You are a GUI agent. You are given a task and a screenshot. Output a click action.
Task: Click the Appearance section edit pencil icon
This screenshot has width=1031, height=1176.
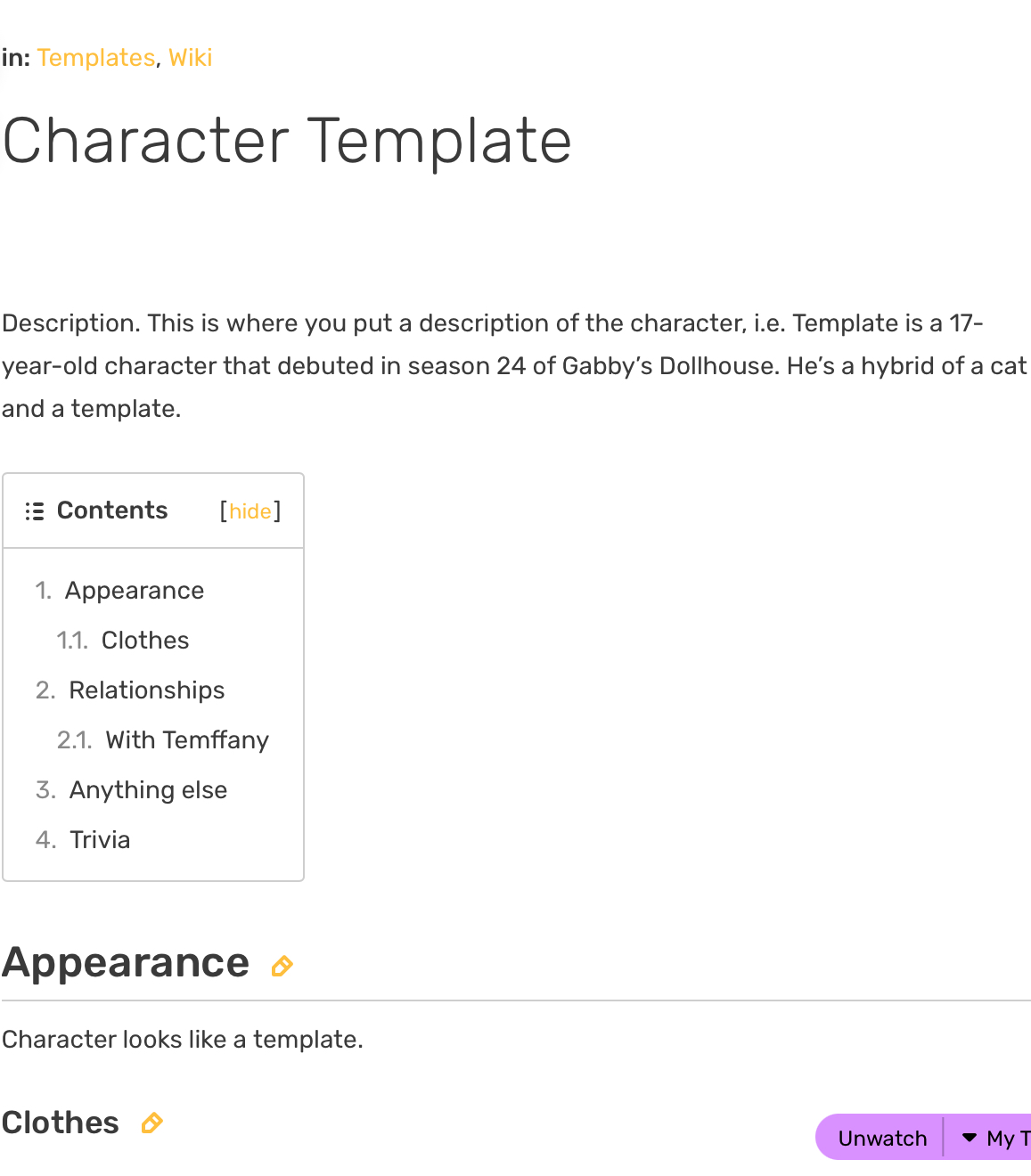(282, 966)
